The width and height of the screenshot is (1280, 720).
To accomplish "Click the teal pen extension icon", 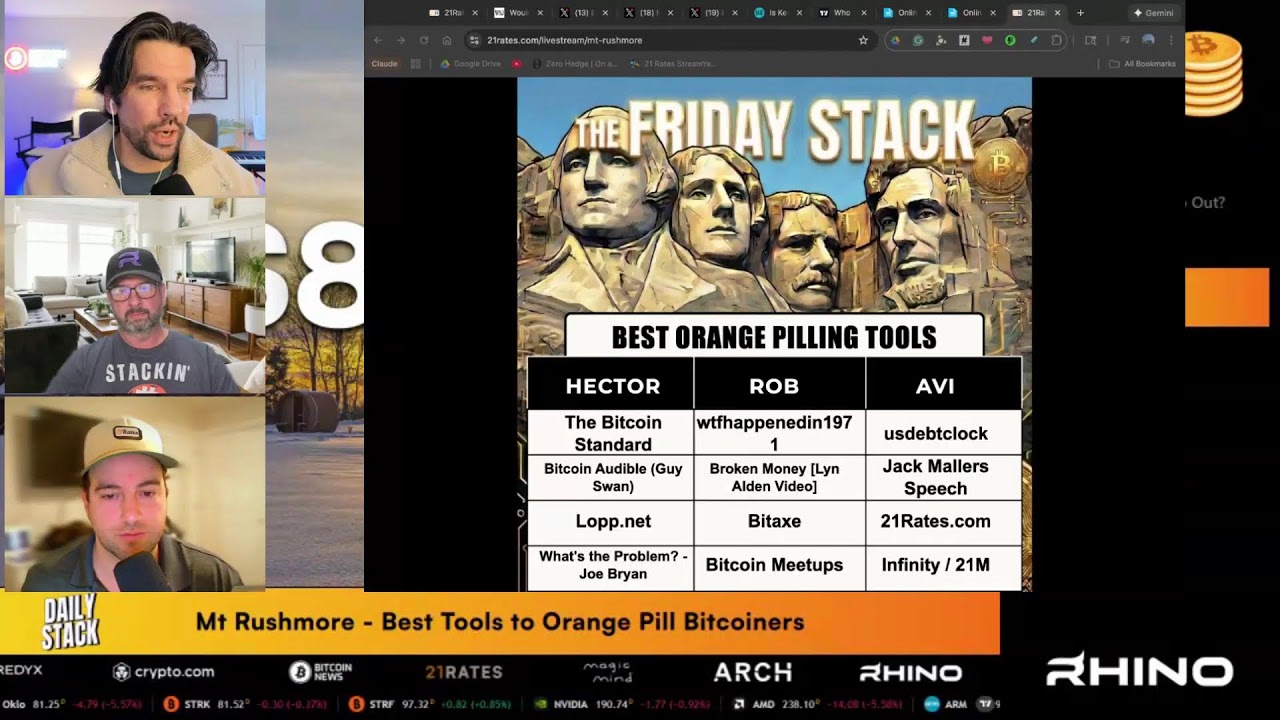I will pyautogui.click(x=1033, y=40).
